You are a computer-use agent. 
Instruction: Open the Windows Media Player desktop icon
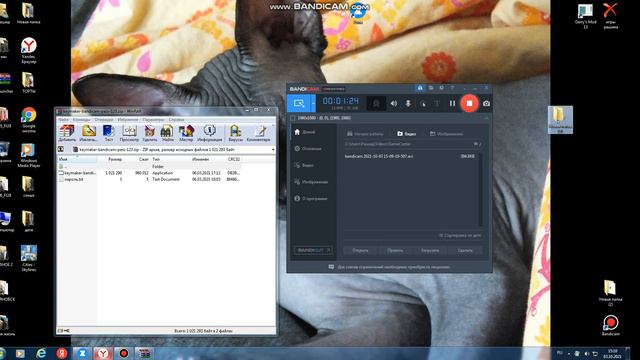(29, 156)
